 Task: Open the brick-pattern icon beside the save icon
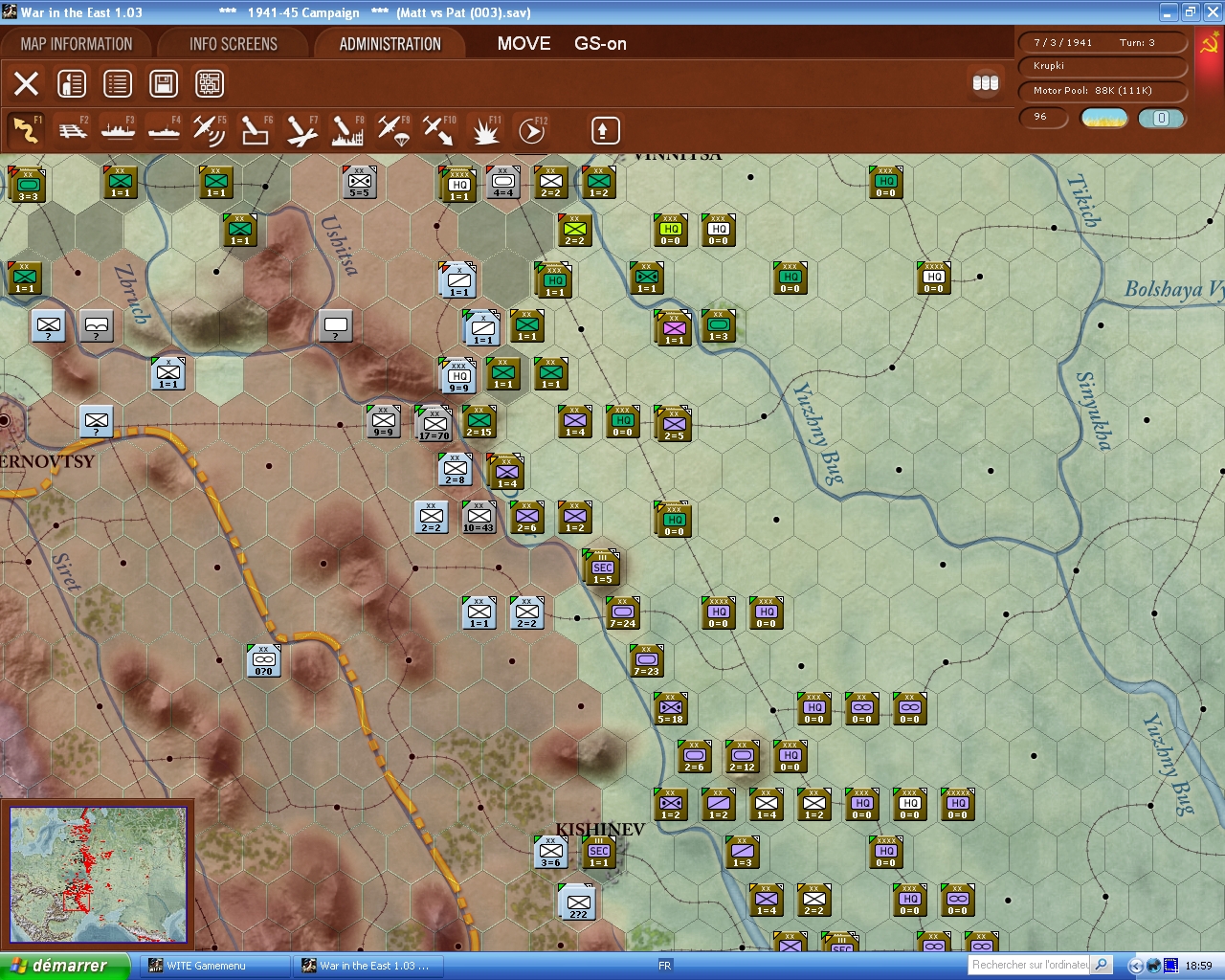(x=210, y=84)
